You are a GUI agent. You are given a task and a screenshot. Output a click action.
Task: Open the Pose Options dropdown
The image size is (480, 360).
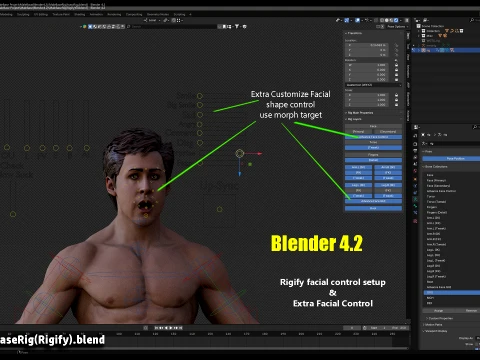pyautogui.click(x=397, y=26)
